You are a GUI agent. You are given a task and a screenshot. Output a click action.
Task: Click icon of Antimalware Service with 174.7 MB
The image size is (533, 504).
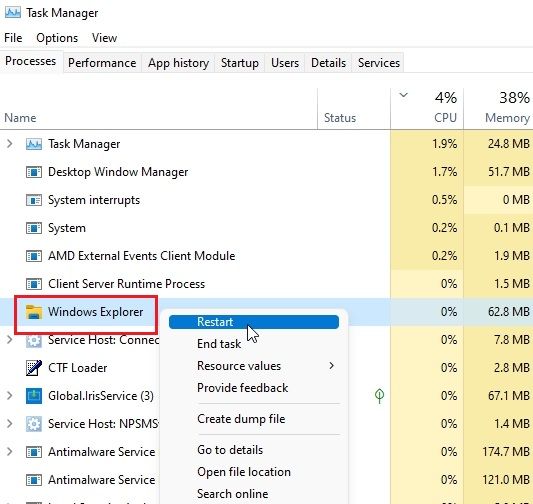click(34, 452)
